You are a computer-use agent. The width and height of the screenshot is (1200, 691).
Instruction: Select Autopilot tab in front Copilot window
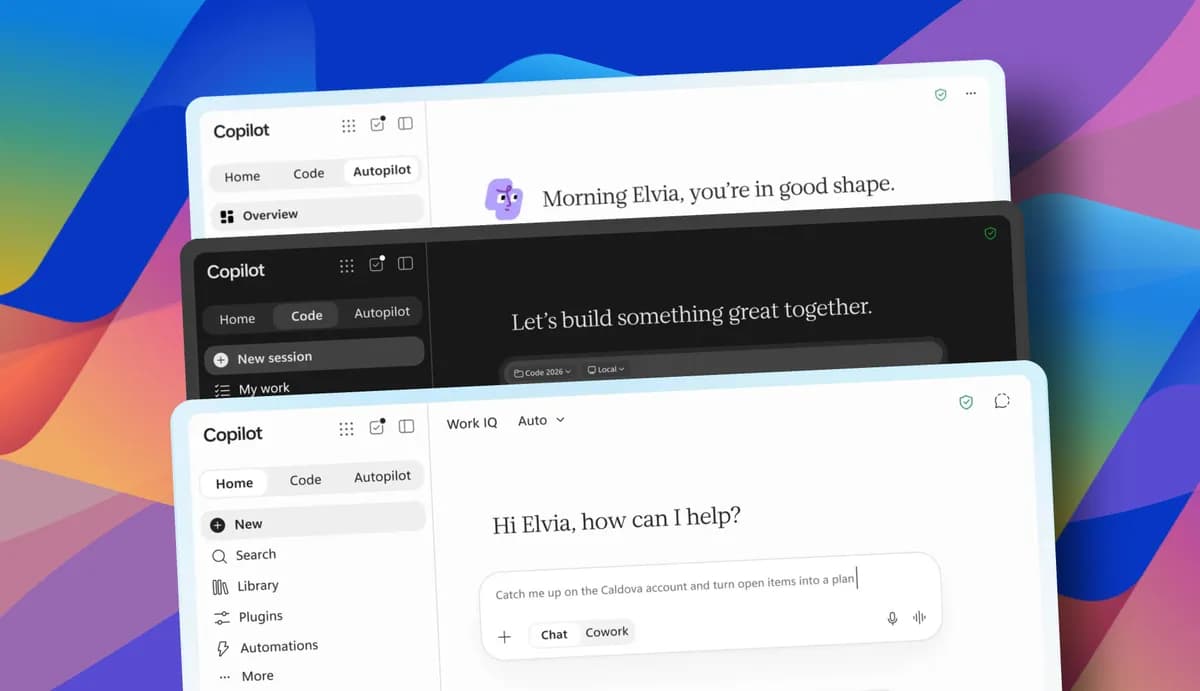pyautogui.click(x=382, y=477)
